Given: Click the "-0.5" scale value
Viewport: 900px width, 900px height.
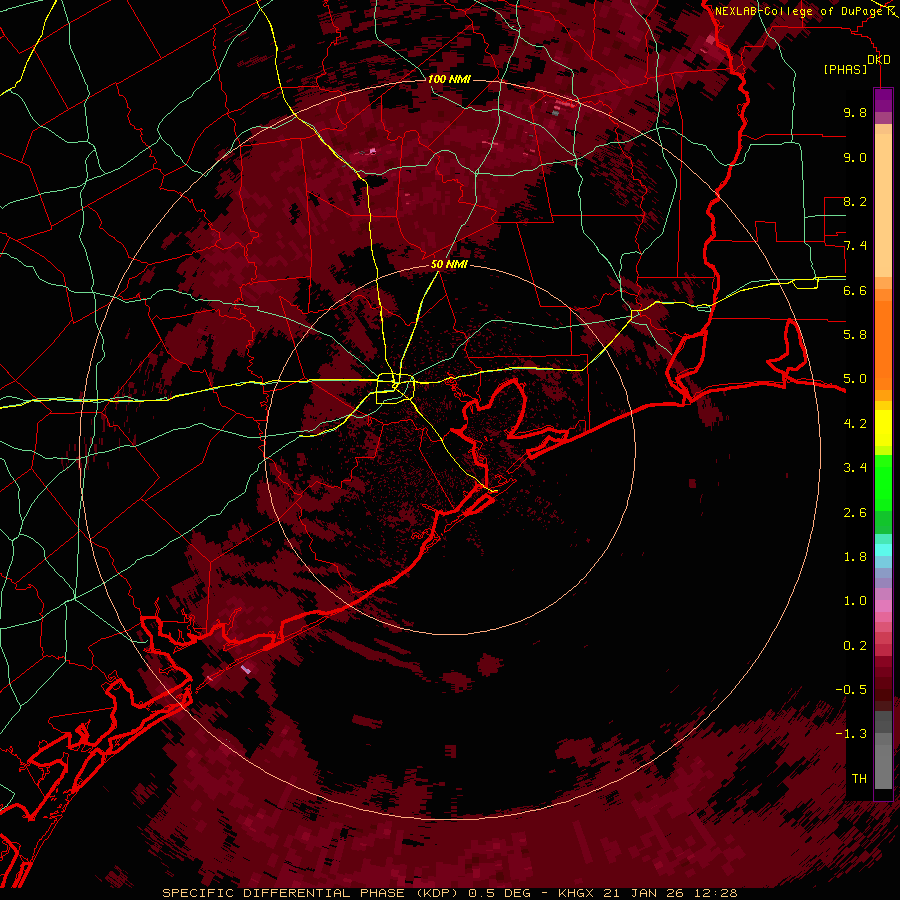Looking at the screenshot, I should point(851,690).
